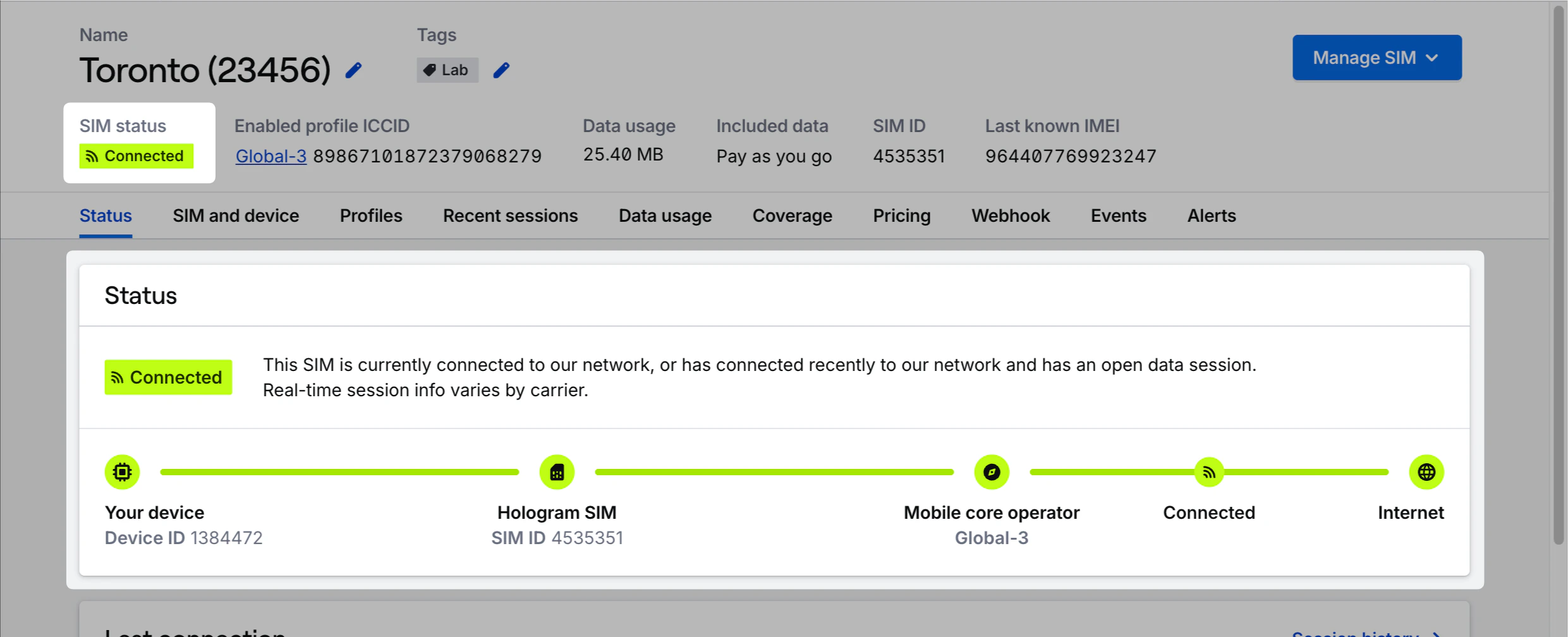
Task: Click the Pay as you go text
Action: click(x=774, y=156)
